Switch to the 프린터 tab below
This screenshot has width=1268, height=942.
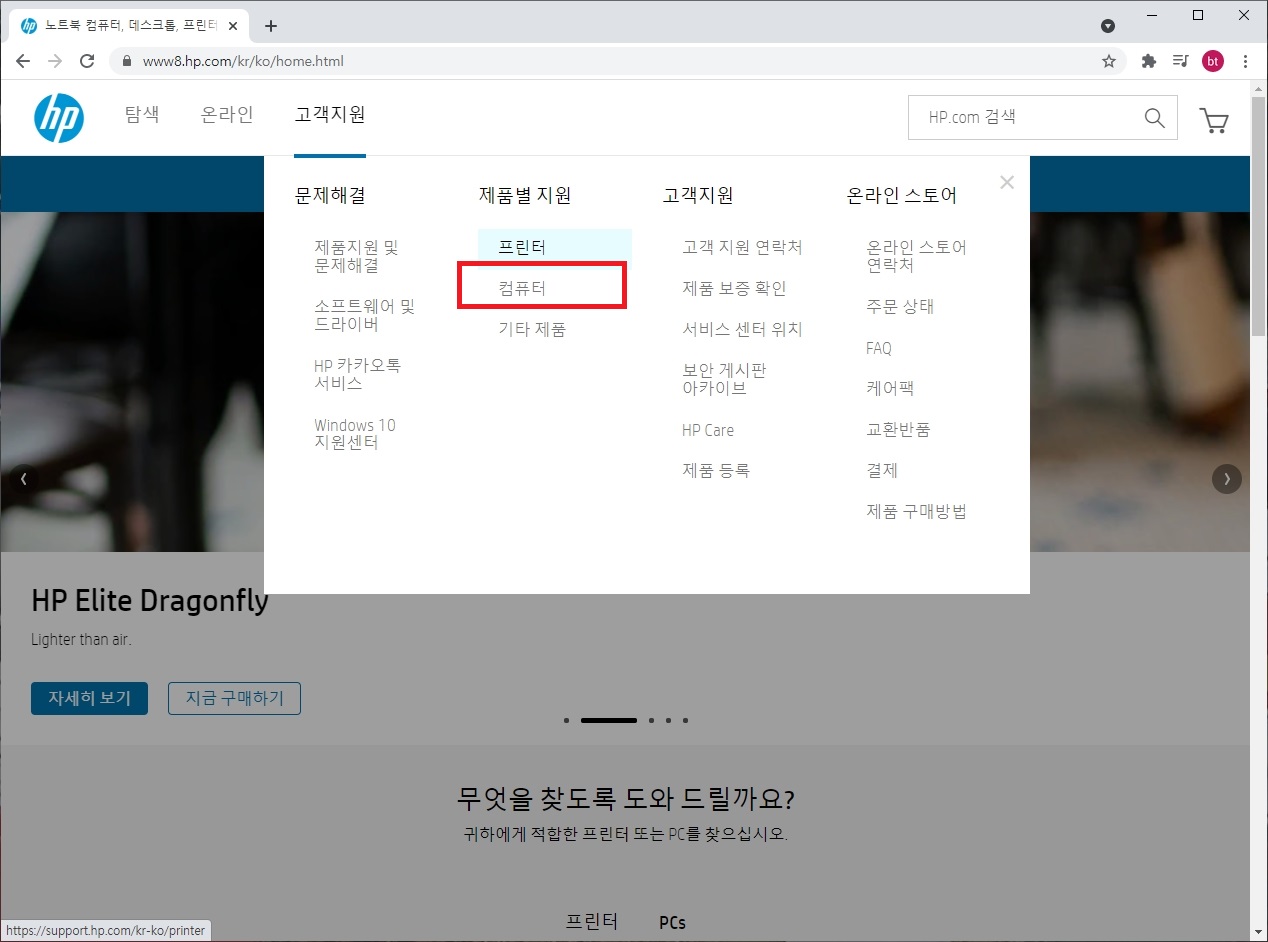tap(592, 921)
